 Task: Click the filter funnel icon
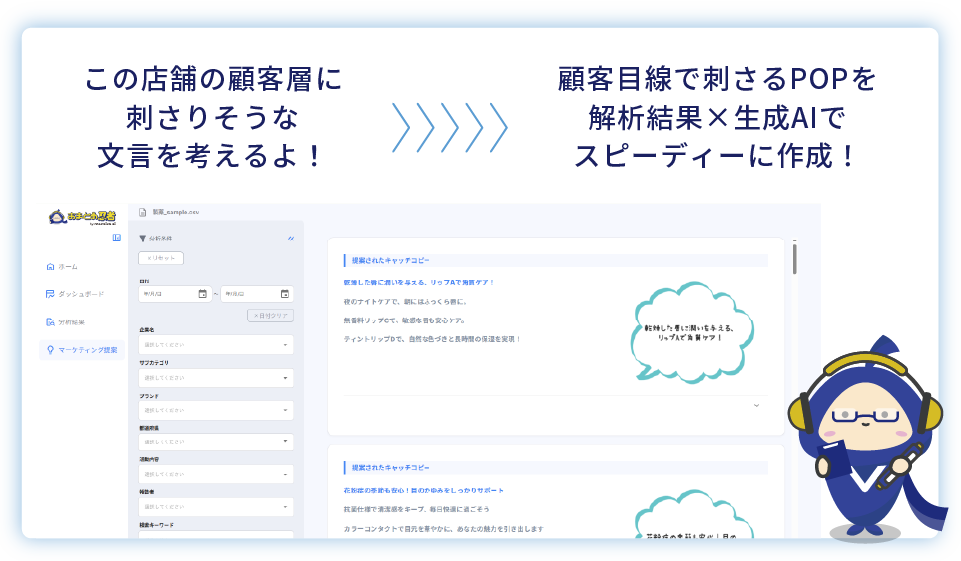tap(142, 239)
